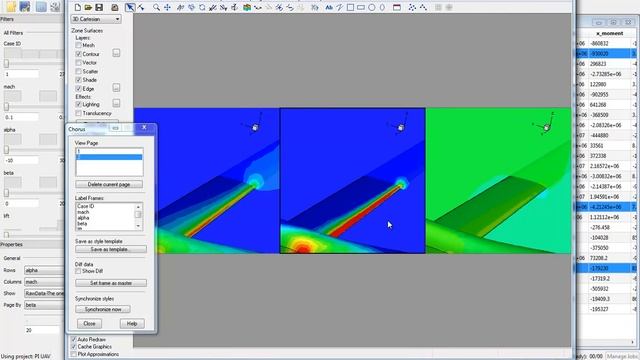640x360 pixels.
Task: Toggle the Cache Graphics checkbox
Action: pyautogui.click(x=74, y=347)
